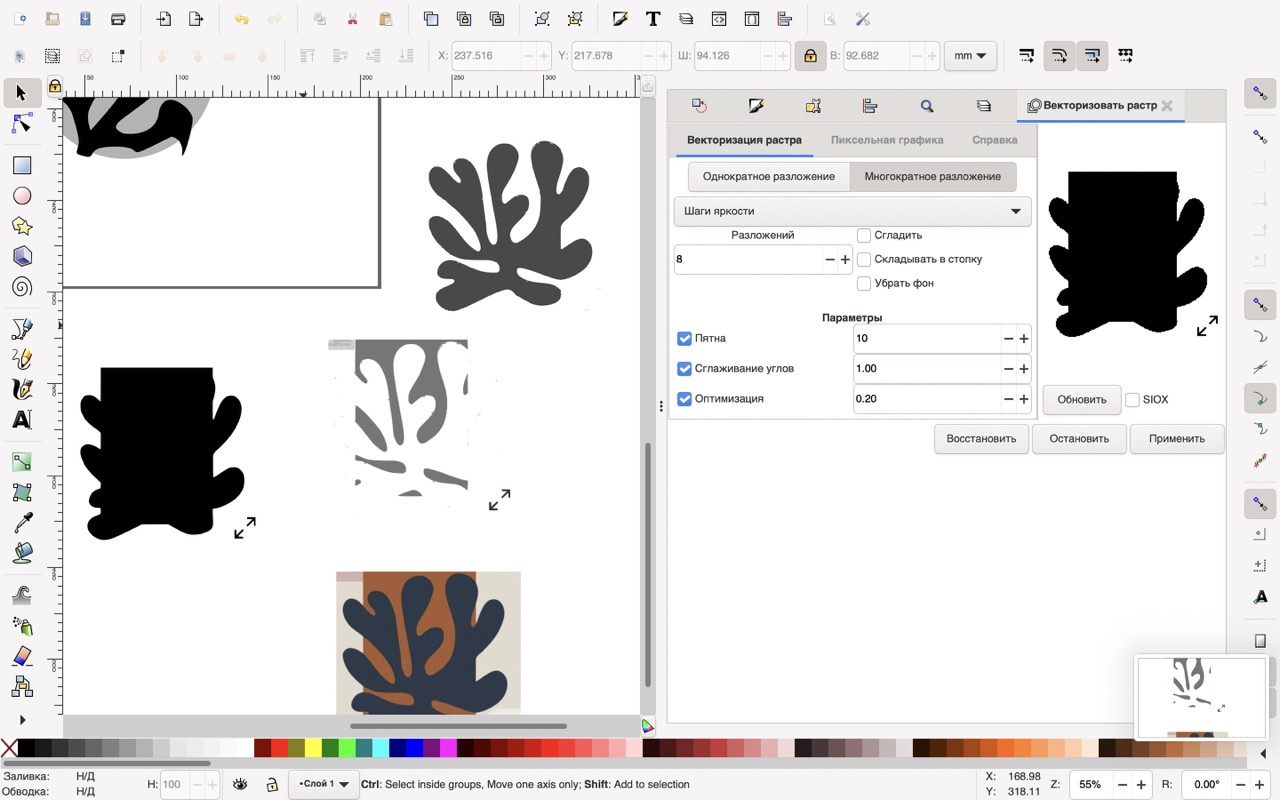Pick the Star and polygon tool

21,226
